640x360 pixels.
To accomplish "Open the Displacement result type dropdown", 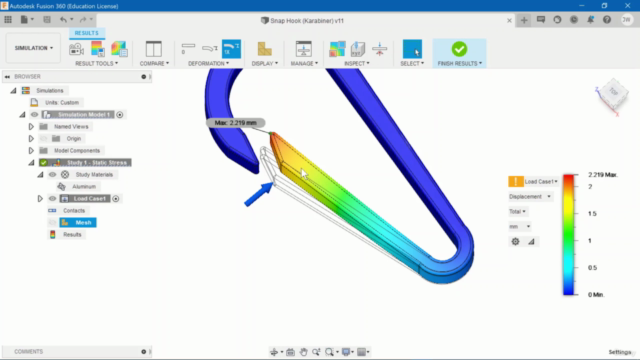I will click(530, 197).
